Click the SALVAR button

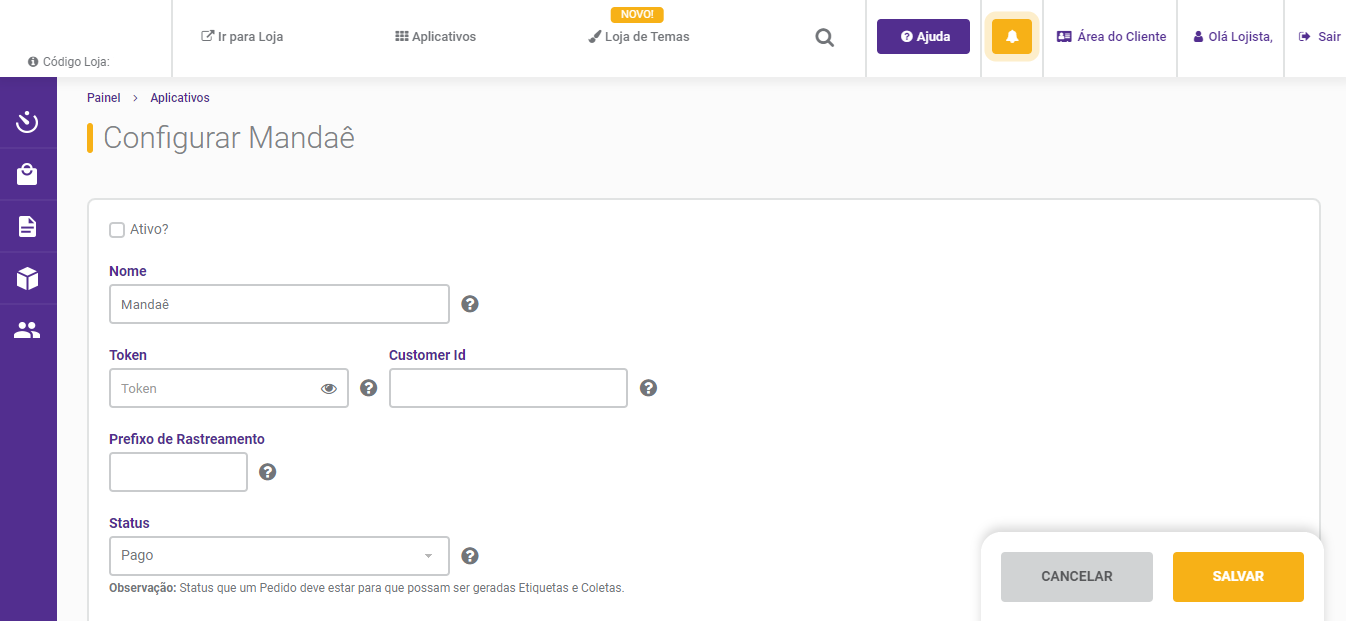tap(1238, 577)
